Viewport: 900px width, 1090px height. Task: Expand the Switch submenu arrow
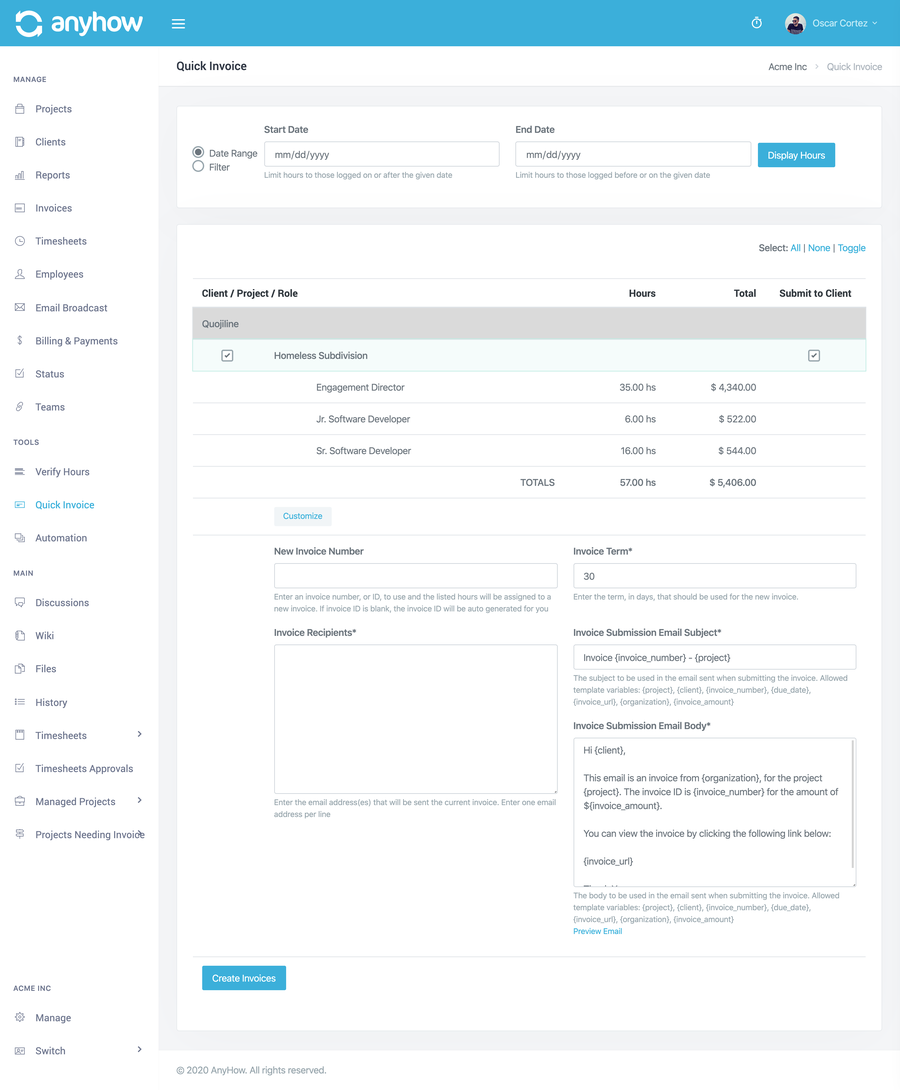point(140,1049)
